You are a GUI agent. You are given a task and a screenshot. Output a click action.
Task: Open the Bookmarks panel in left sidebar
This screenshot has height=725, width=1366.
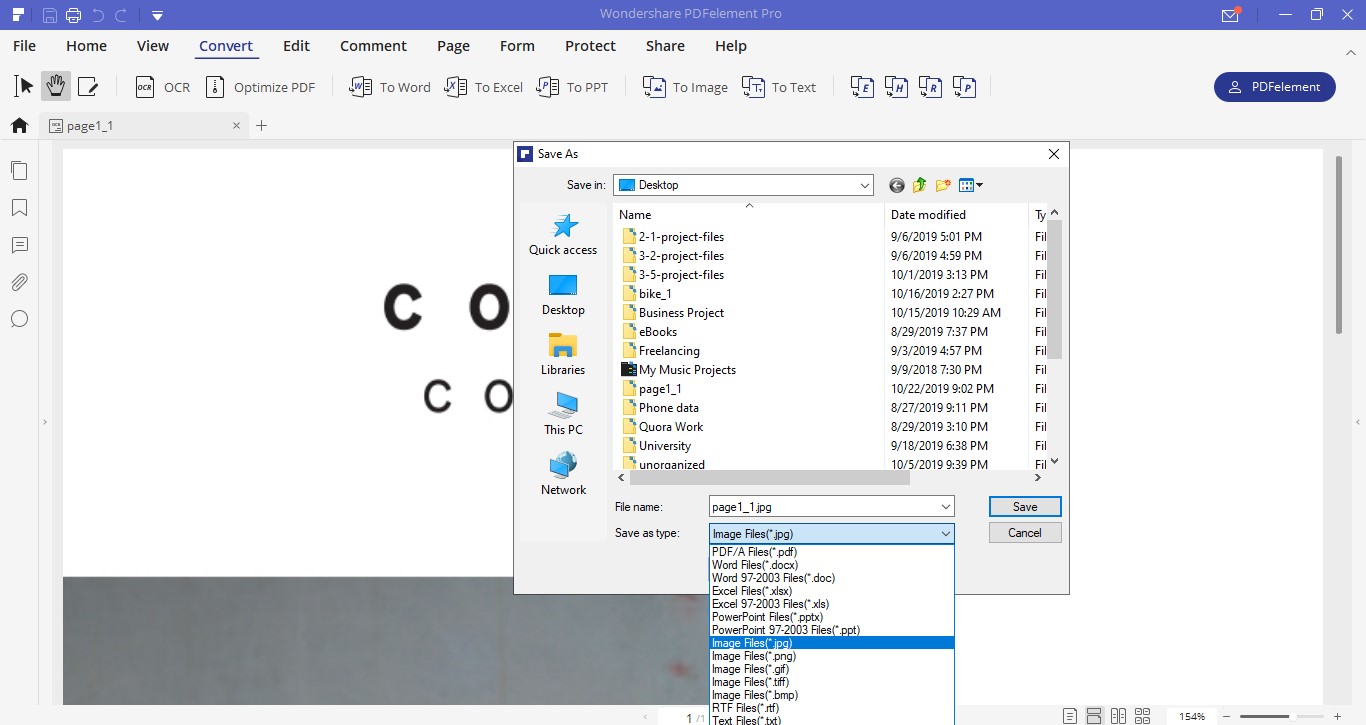(19, 208)
